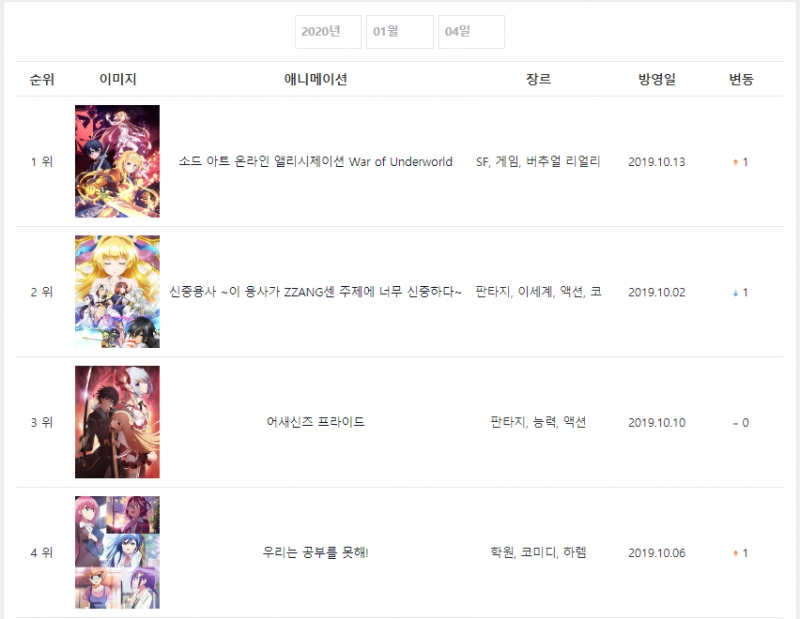Viewport: 800px width, 619px height.
Task: Open the 신중용사 title link
Action: click(315, 292)
